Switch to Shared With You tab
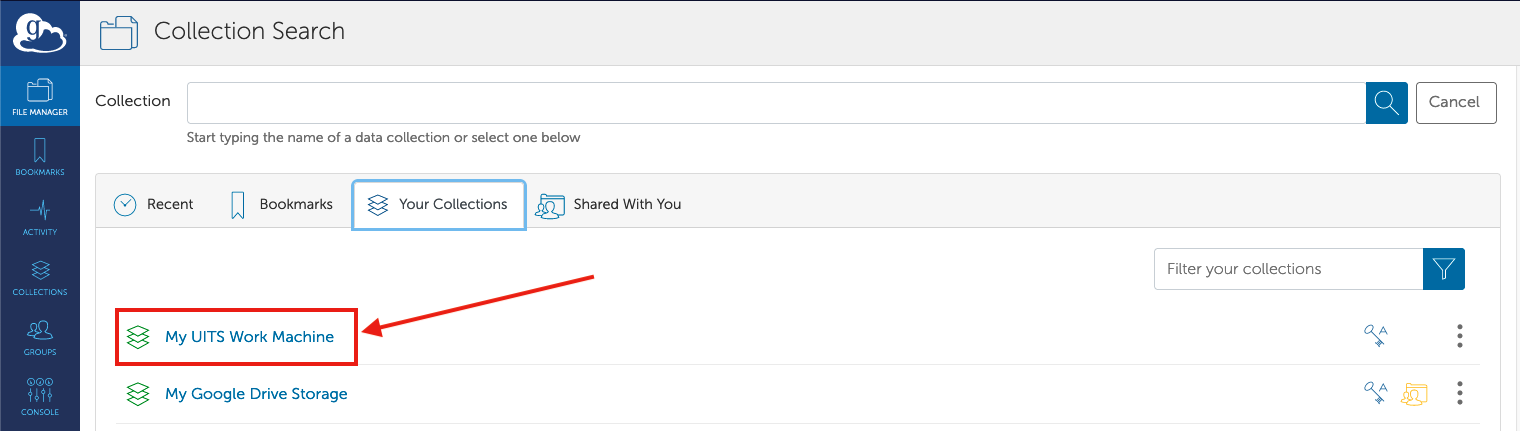The width and height of the screenshot is (1520, 431). pos(609,204)
